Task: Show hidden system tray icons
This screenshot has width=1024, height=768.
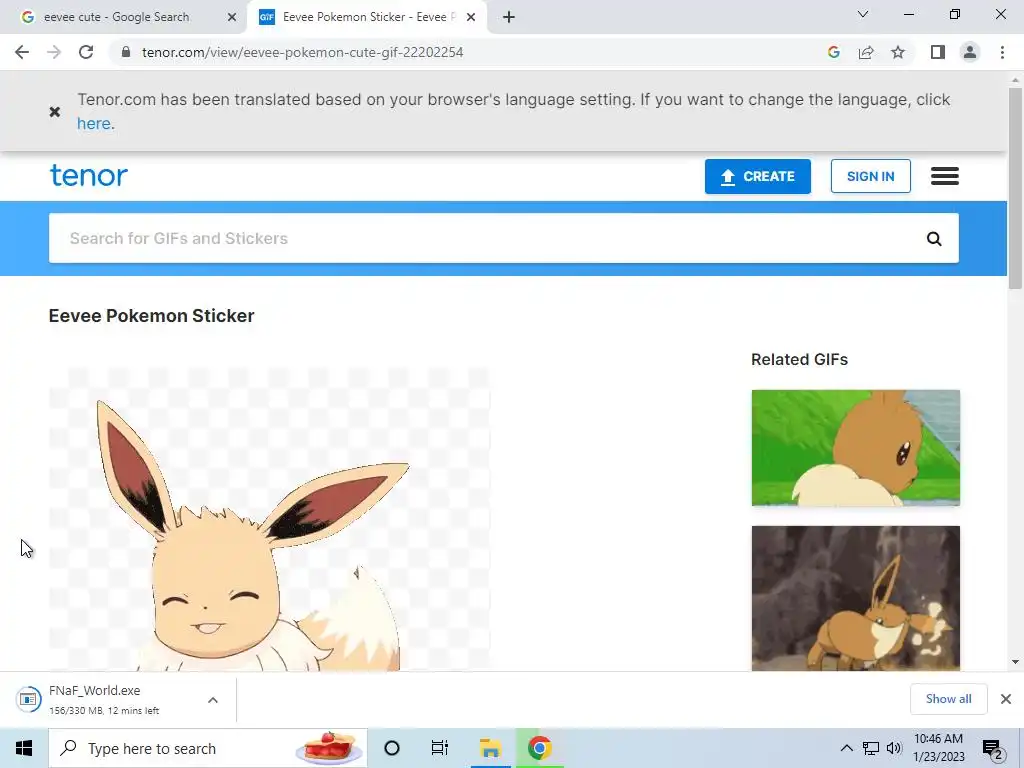Action: [846, 748]
